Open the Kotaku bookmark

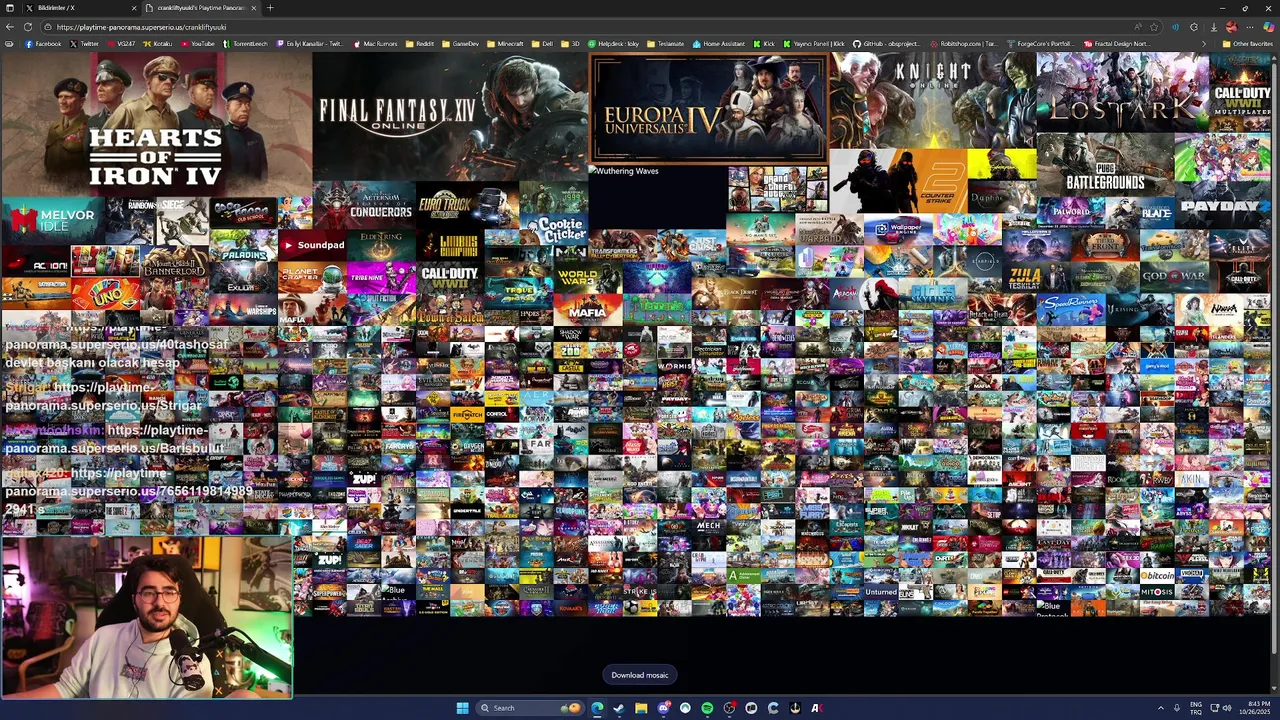click(157, 44)
